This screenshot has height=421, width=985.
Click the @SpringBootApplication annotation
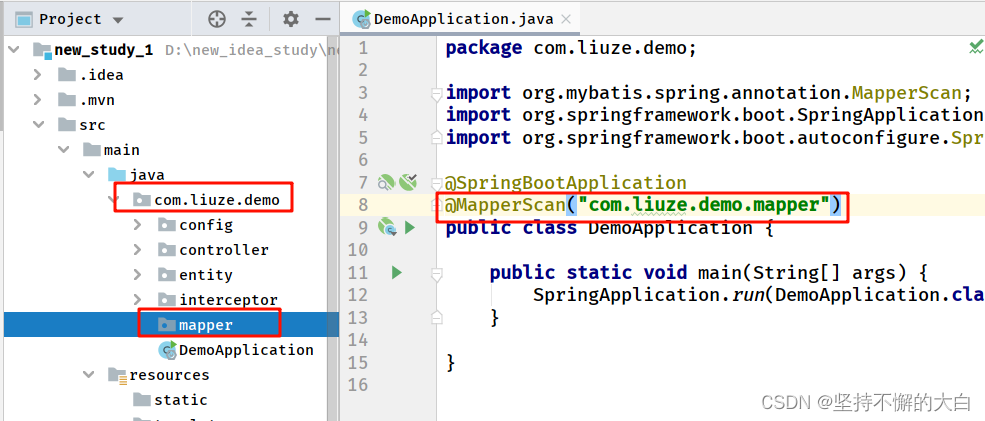coord(566,183)
